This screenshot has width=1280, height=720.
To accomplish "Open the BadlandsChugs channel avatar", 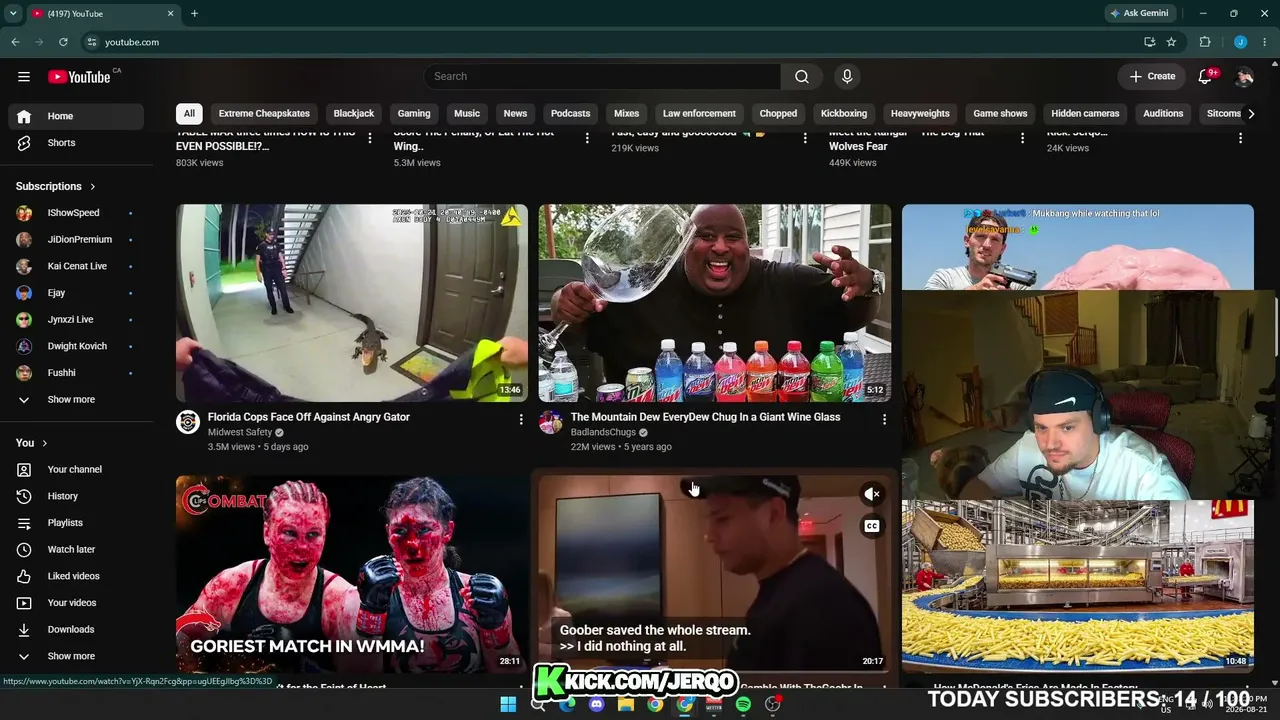I will point(551,422).
